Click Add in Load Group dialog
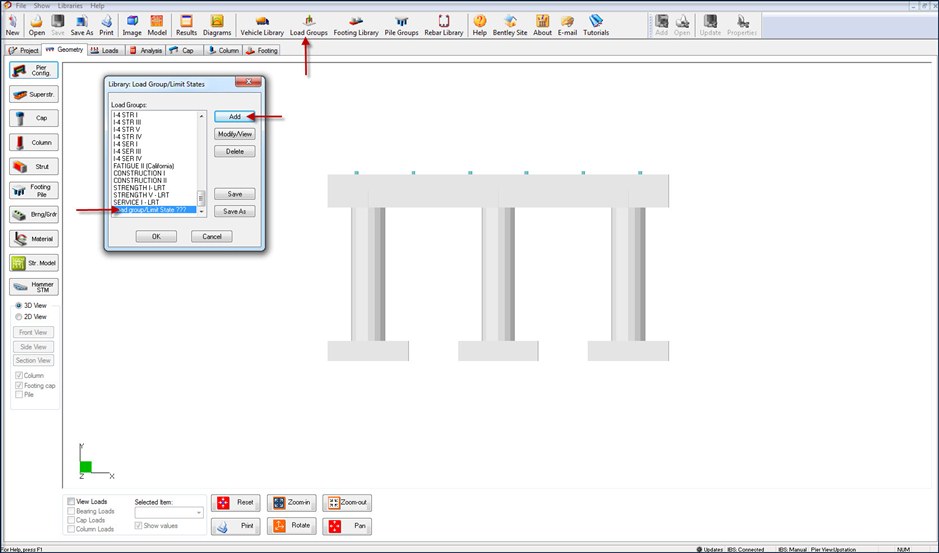Screen dimensions: 939x553 coord(234,117)
